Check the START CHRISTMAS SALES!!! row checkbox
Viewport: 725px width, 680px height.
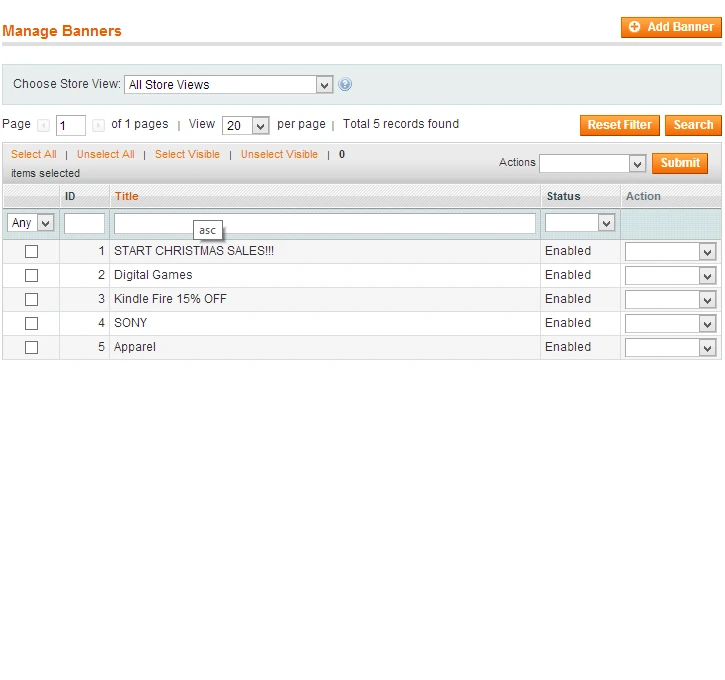coord(31,251)
